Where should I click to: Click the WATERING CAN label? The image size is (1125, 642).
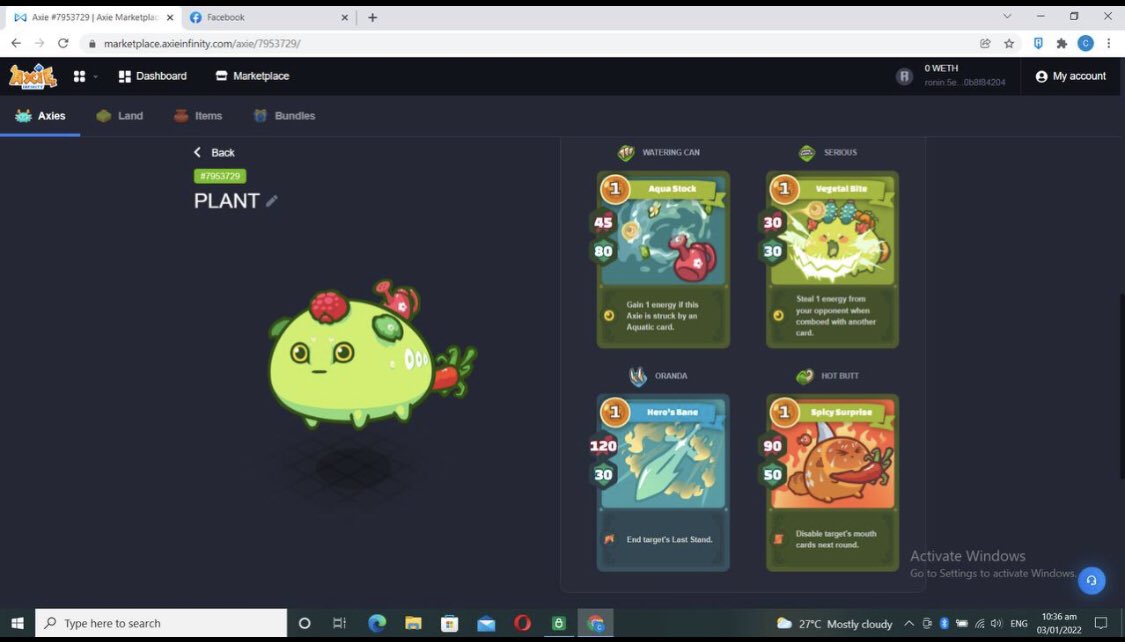click(671, 152)
